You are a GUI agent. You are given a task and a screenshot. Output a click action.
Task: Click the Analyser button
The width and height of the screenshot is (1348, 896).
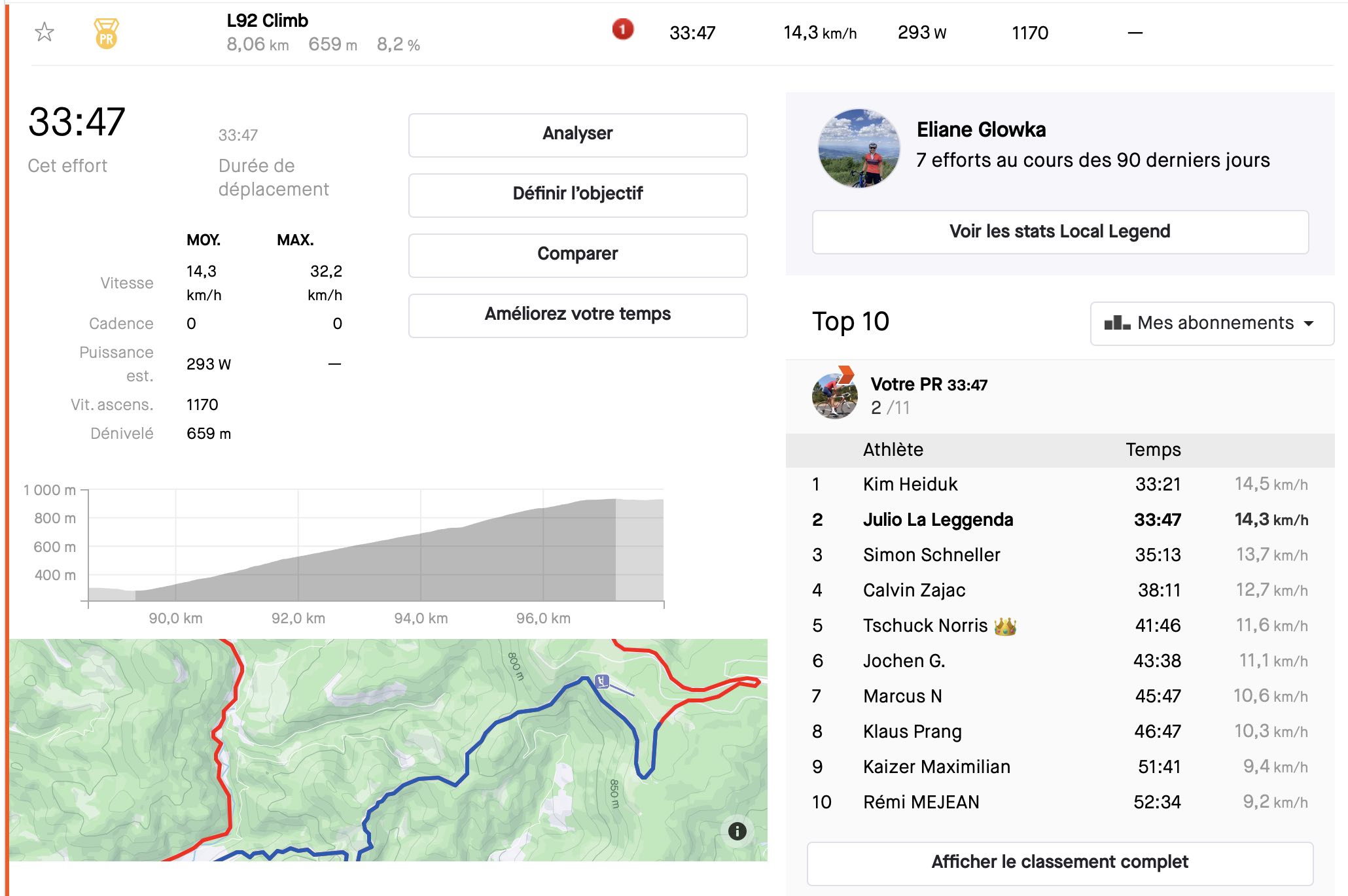(577, 134)
